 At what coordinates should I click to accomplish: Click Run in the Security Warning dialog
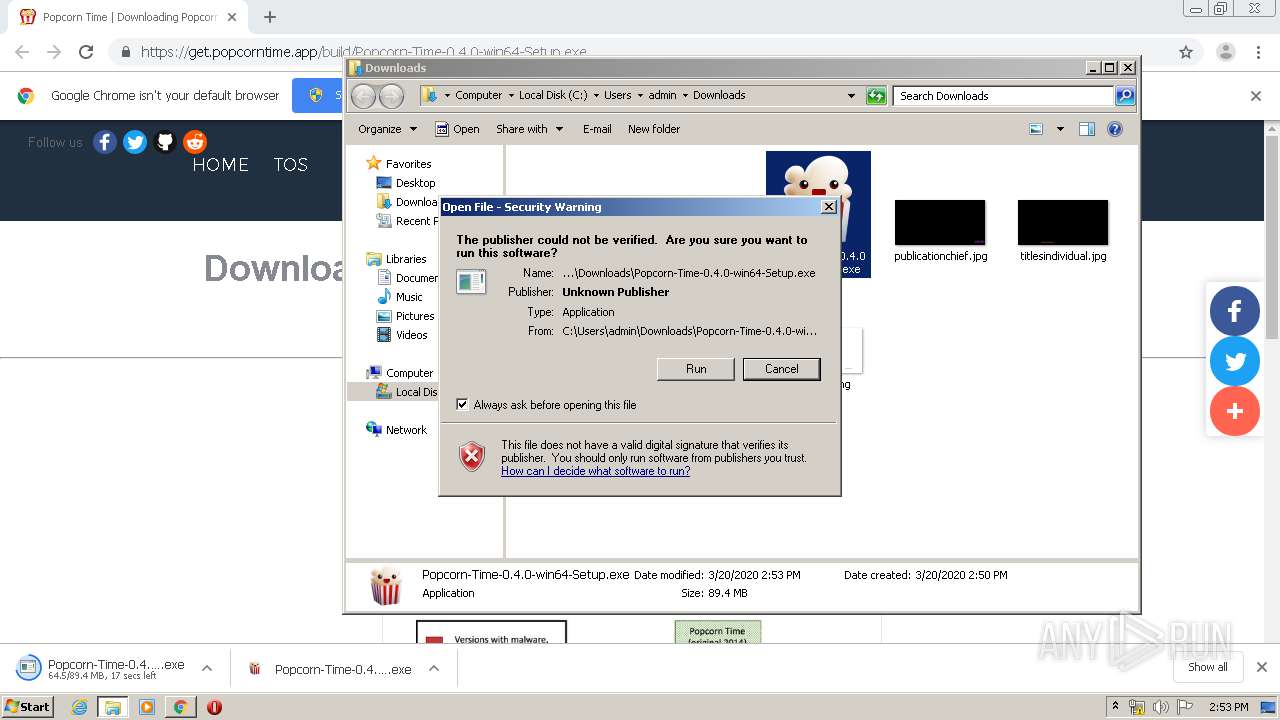point(696,369)
